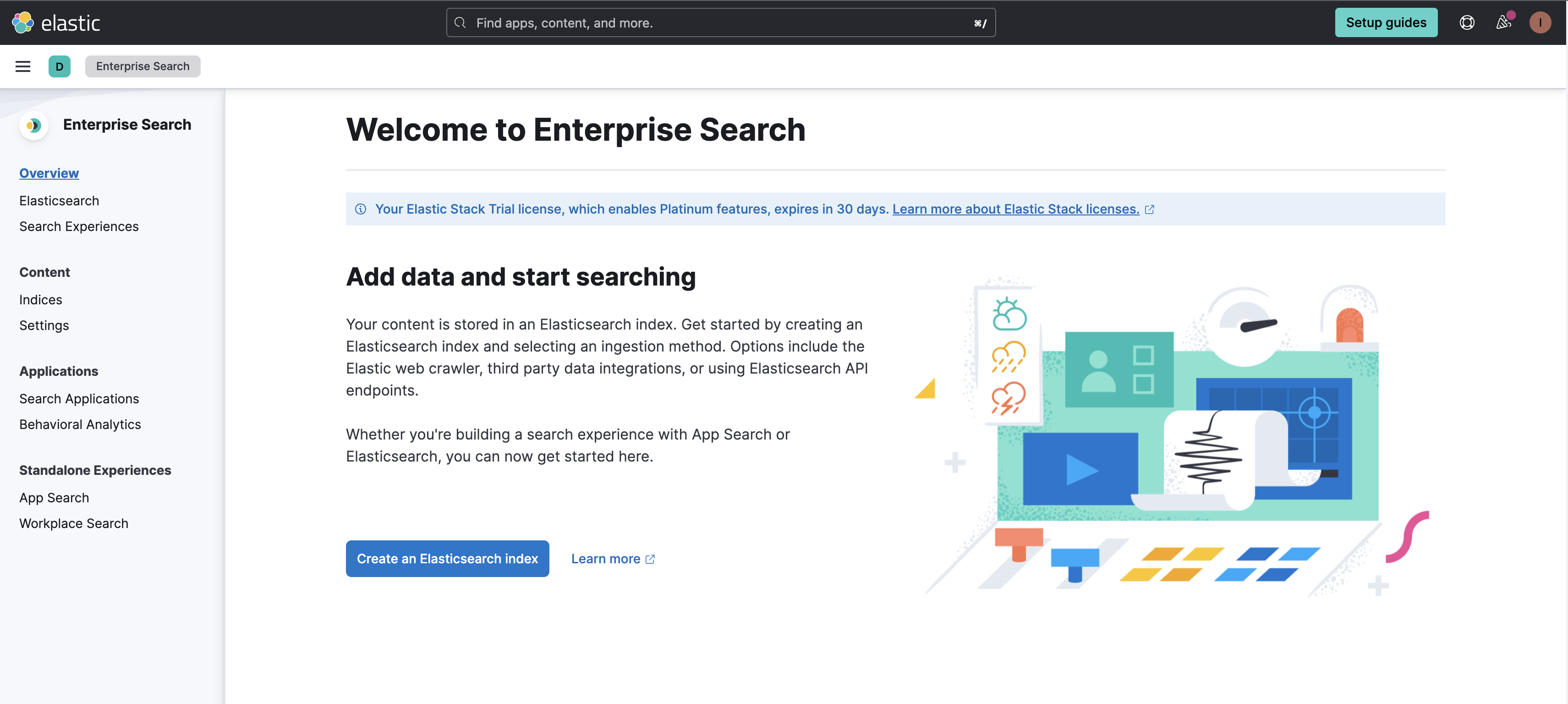
Task: Open the help lifebuoy icon
Action: pos(1467,22)
